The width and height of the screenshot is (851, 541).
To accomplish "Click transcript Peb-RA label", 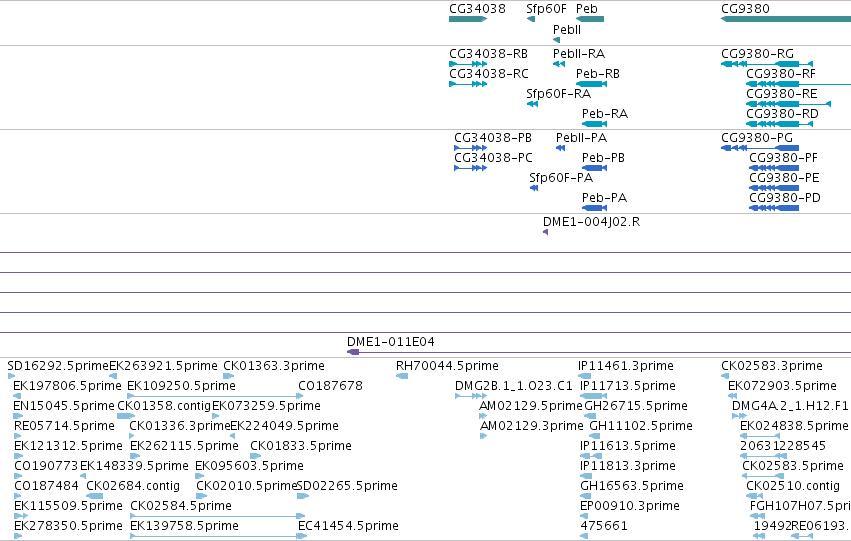I will pyautogui.click(x=605, y=114).
